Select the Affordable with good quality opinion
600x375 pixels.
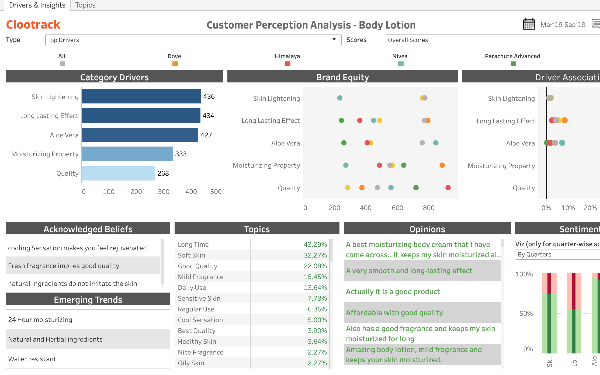coord(422,313)
